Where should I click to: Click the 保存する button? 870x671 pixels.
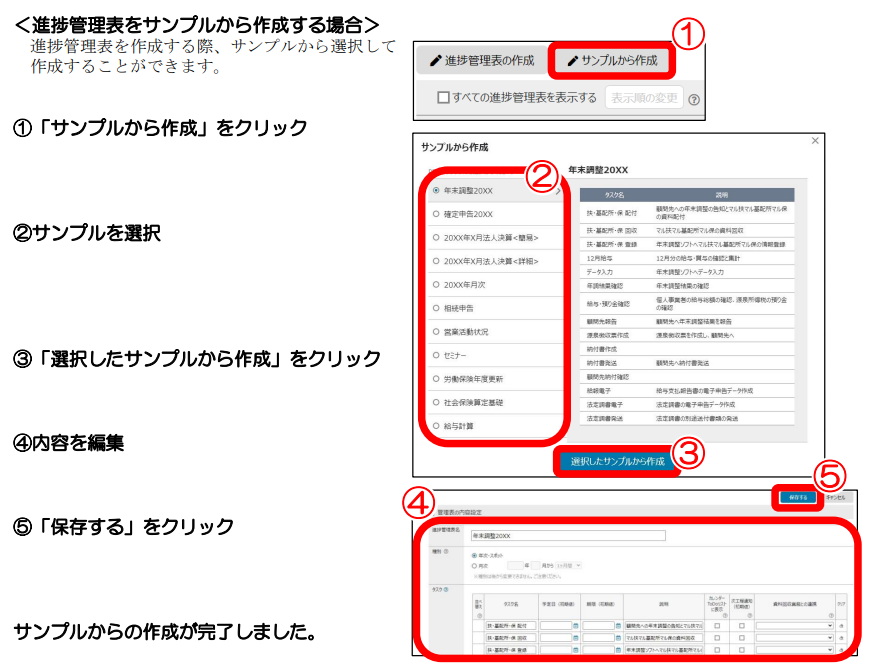click(797, 496)
